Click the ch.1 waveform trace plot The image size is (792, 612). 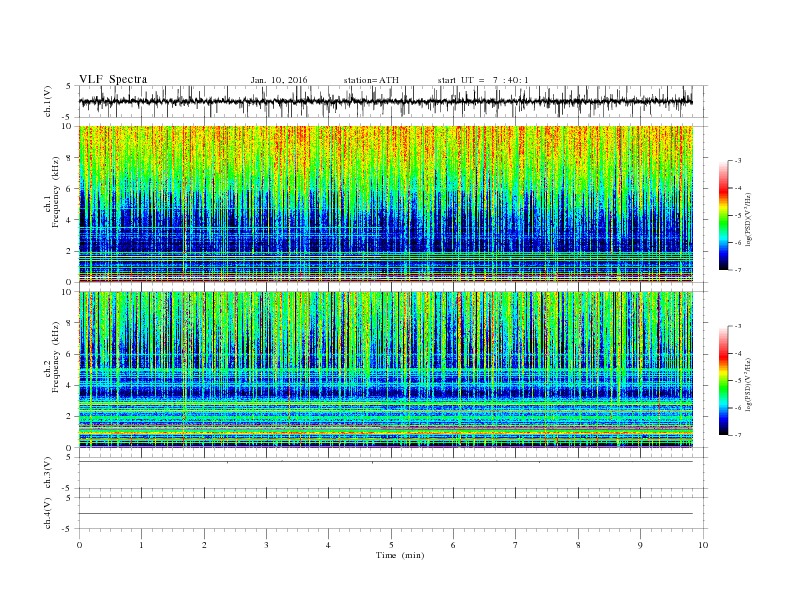386,101
